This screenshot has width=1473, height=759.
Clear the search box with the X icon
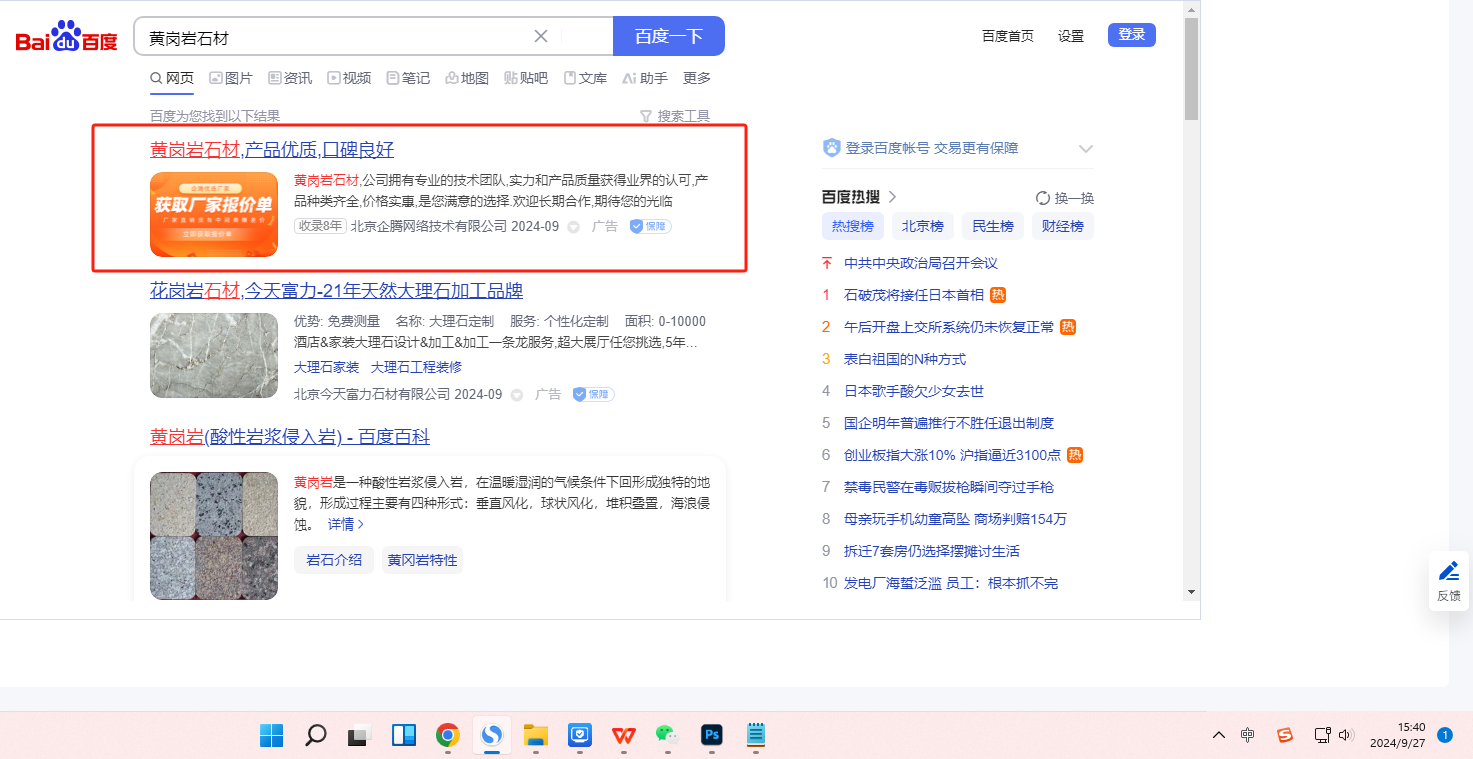pos(541,36)
